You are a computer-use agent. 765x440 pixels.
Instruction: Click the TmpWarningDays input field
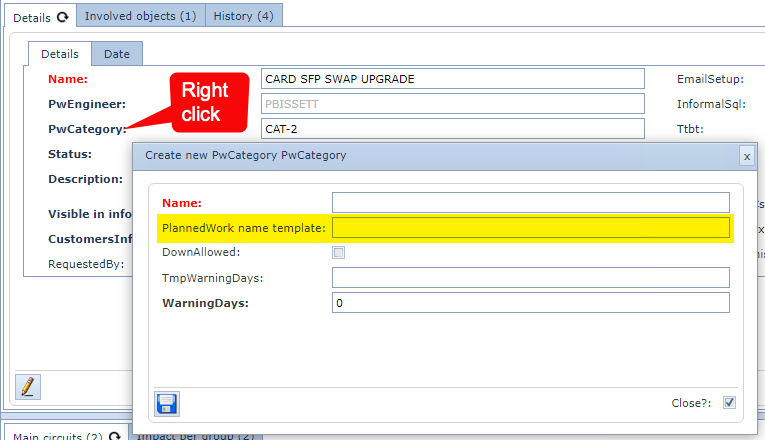(x=530, y=277)
